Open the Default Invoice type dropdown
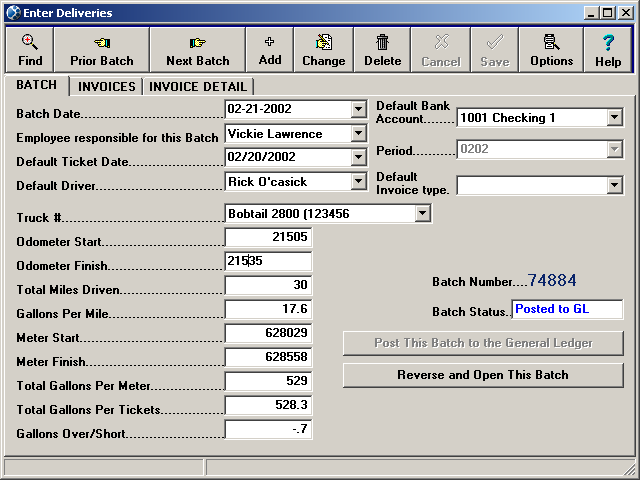 coord(614,186)
